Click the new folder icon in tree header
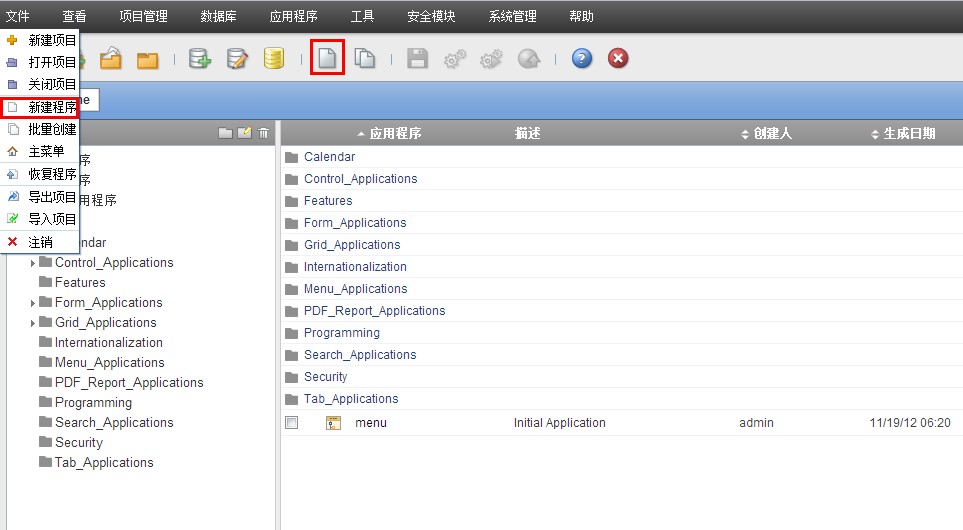 click(225, 133)
